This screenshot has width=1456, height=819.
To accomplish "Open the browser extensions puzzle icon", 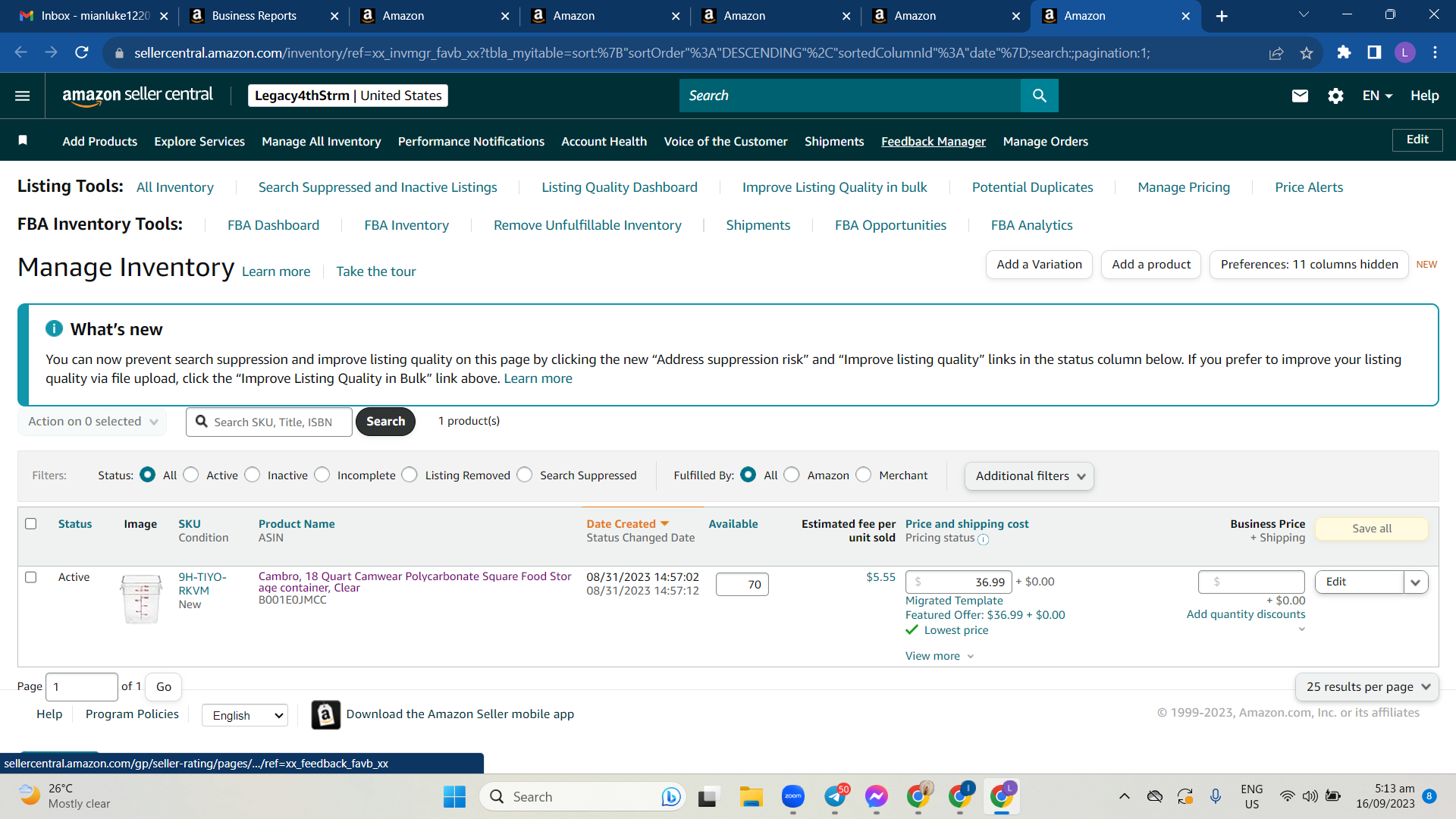I will 1344,52.
